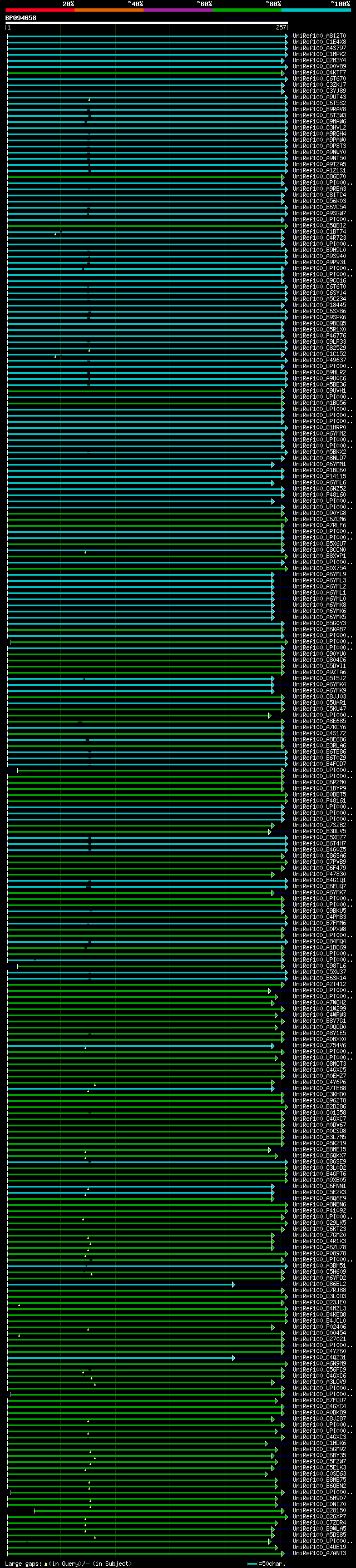
Task: Select label UniRef100_A9PAW0
Action: click(x=319, y=140)
